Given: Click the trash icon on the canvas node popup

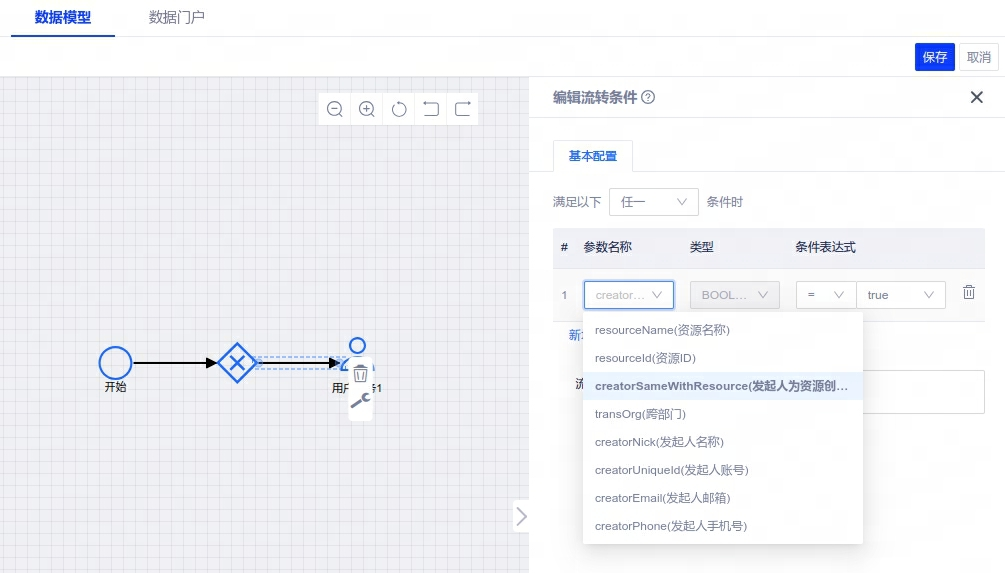Looking at the screenshot, I should pos(361,374).
